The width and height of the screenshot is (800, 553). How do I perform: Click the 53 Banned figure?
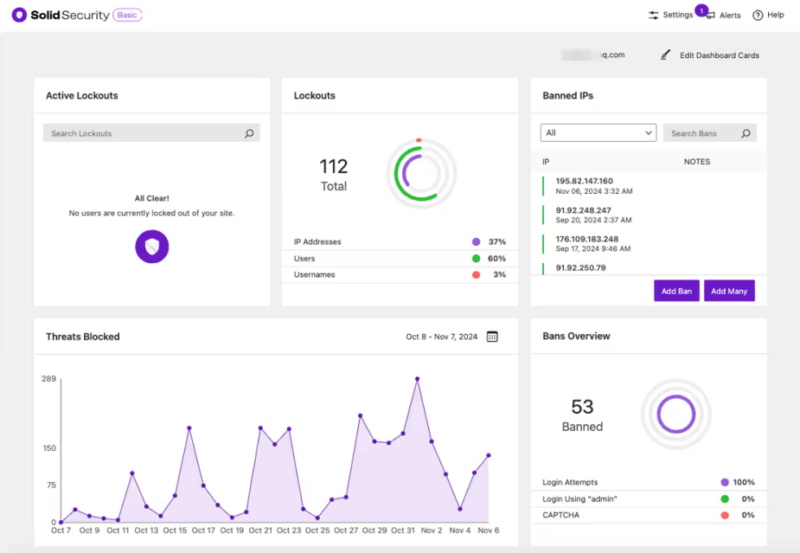(582, 414)
